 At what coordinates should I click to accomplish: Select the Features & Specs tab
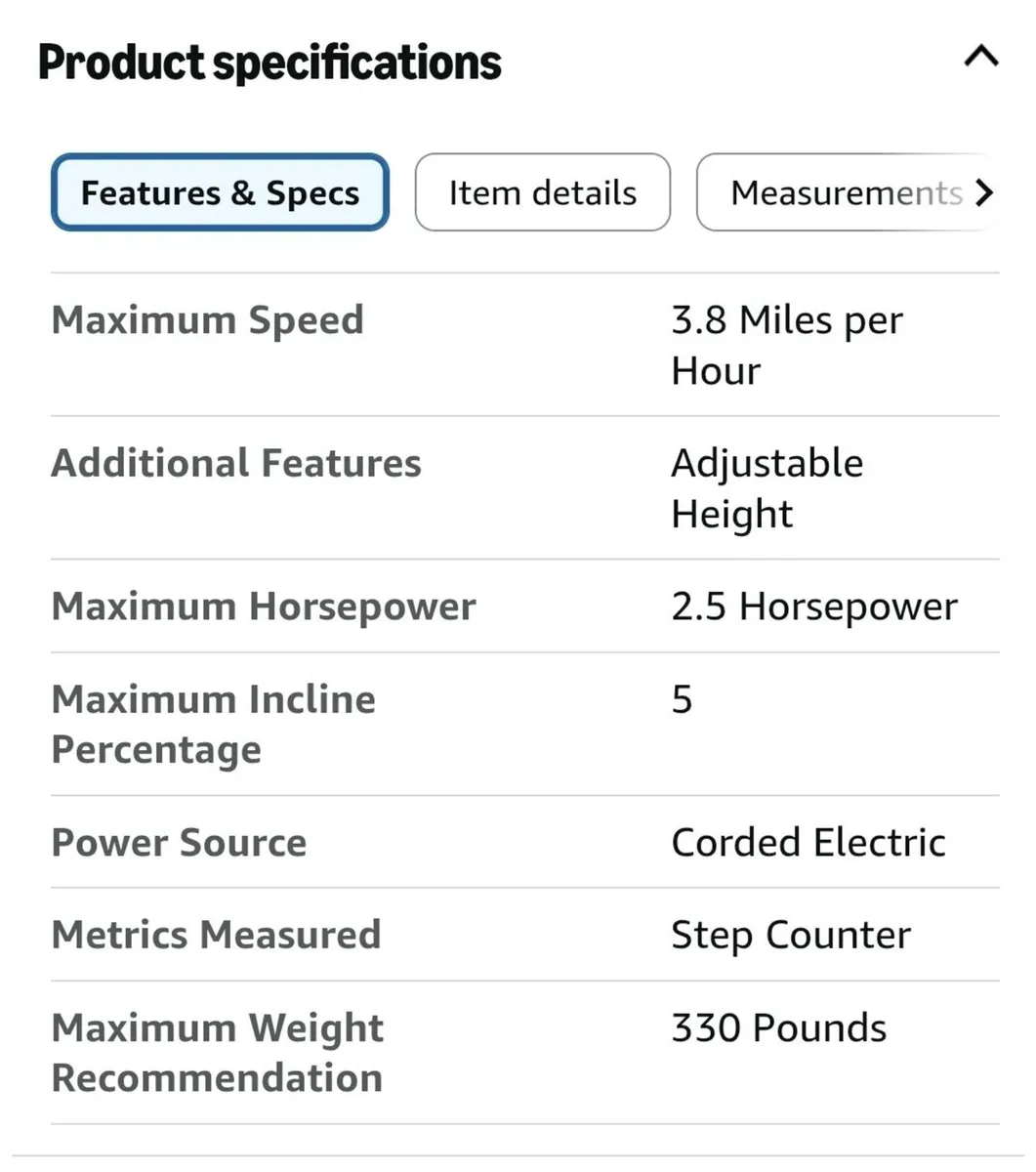220,192
